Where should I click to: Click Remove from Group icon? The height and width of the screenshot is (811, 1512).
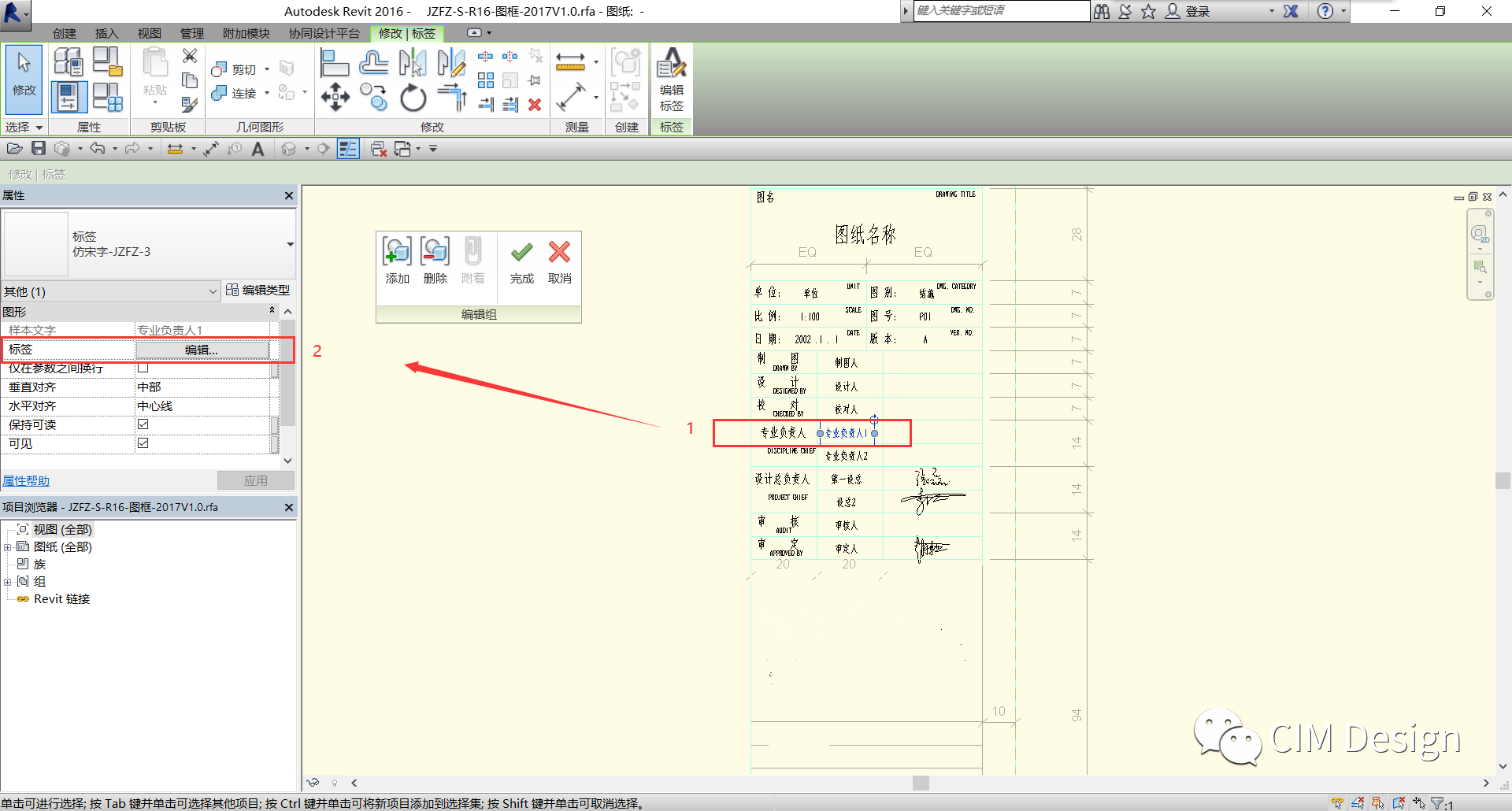(x=435, y=261)
